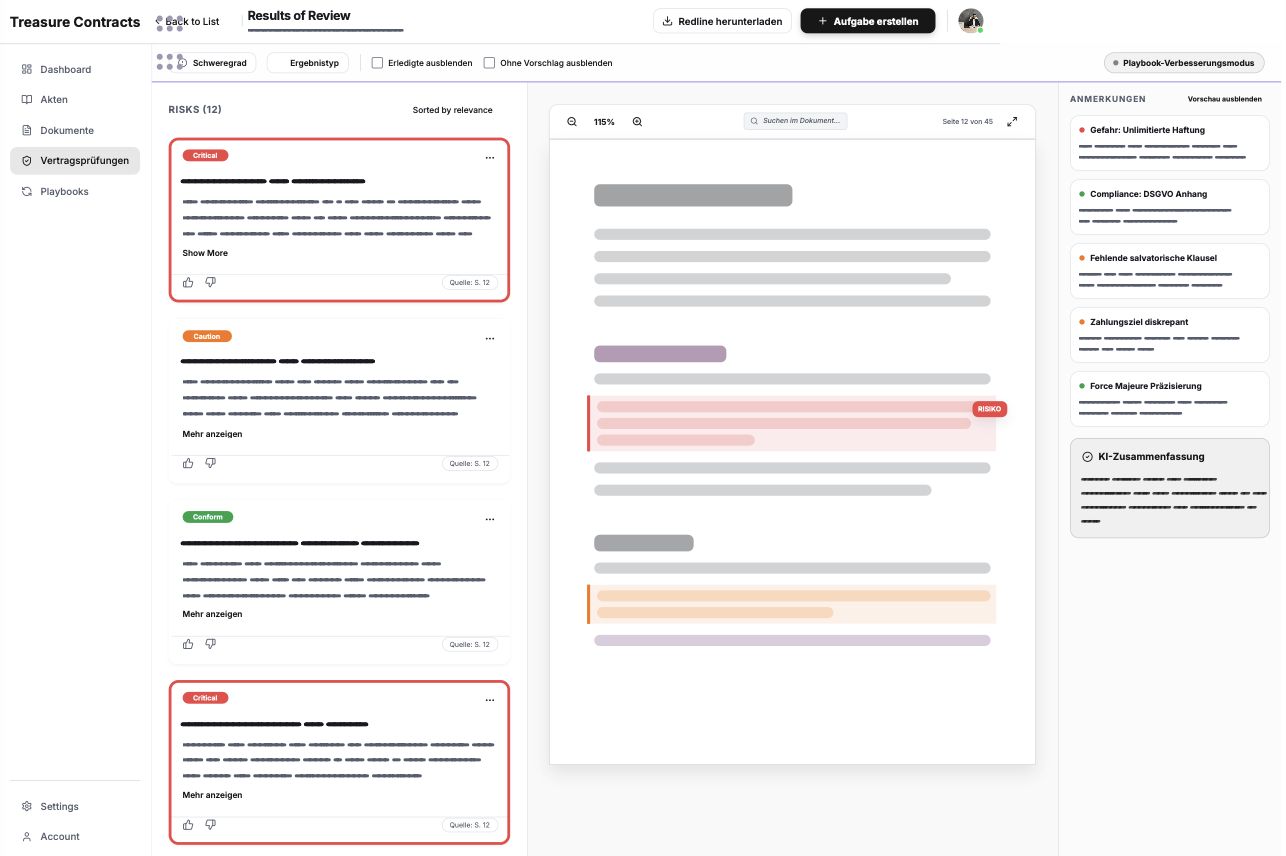This screenshot has width=1286, height=856.
Task: Select red highlighted risk passage in document
Action: pyautogui.click(x=791, y=423)
